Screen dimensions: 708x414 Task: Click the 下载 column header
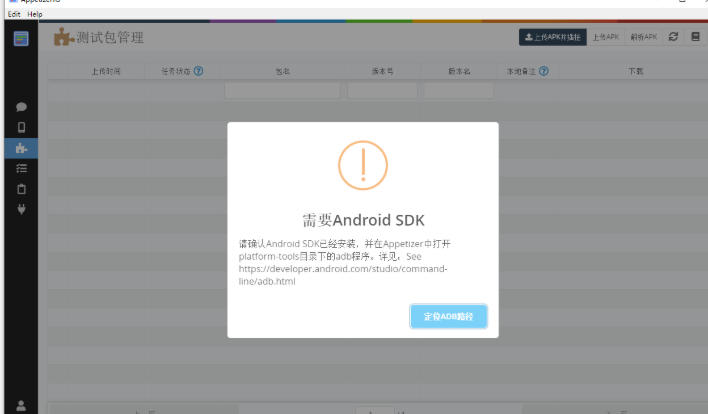[x=636, y=71]
